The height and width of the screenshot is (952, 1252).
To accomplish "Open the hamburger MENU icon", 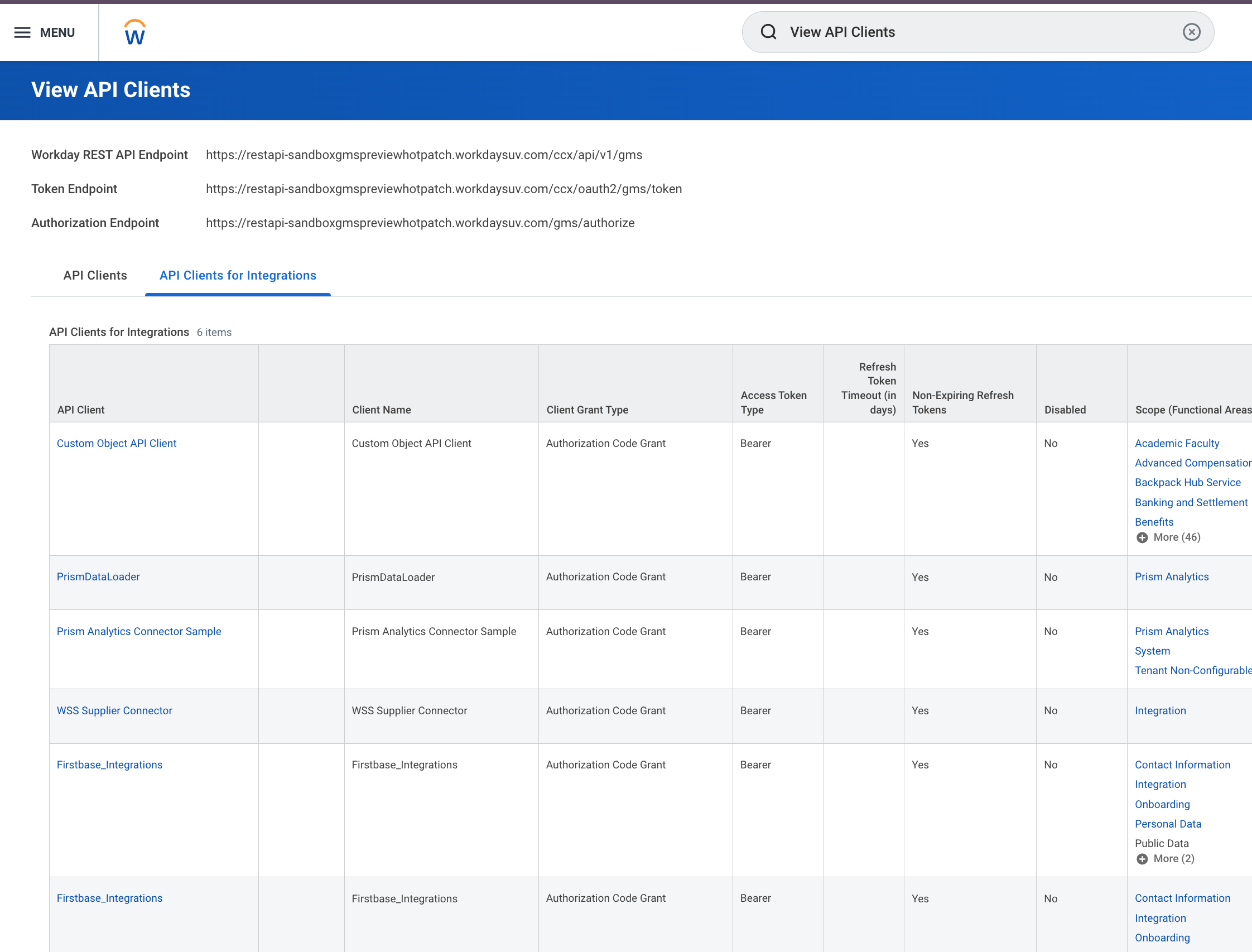I will (x=23, y=32).
